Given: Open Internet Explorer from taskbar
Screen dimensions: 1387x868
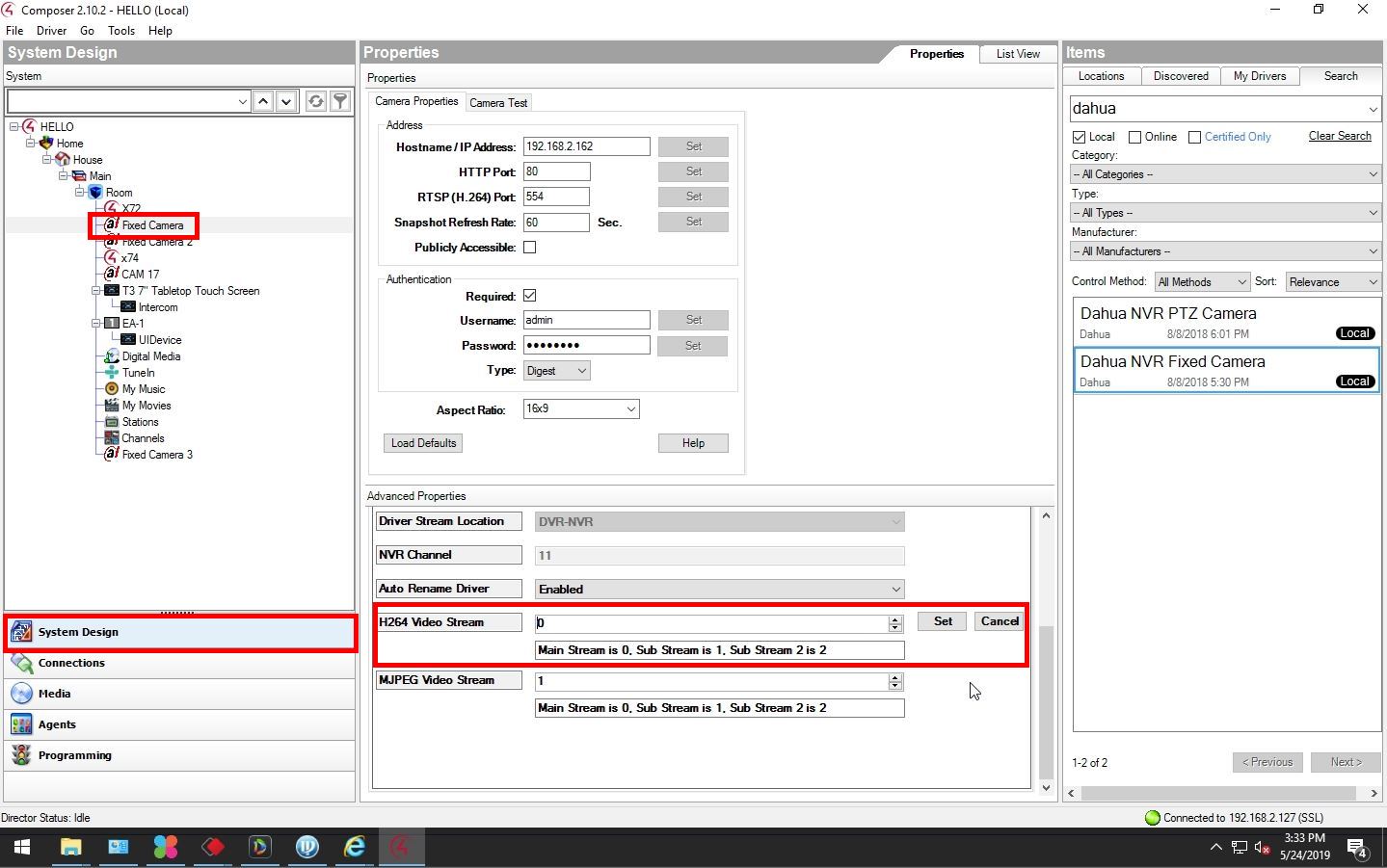Looking at the screenshot, I should (355, 847).
